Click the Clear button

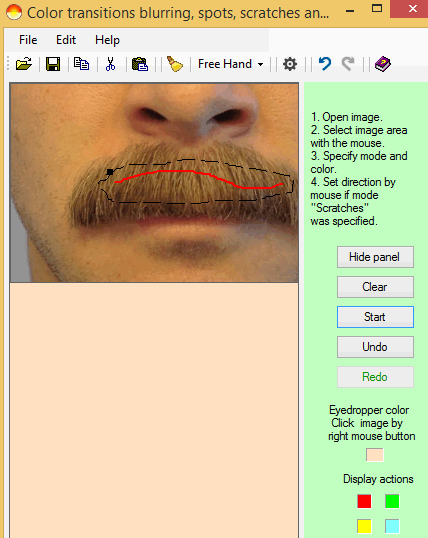(375, 287)
